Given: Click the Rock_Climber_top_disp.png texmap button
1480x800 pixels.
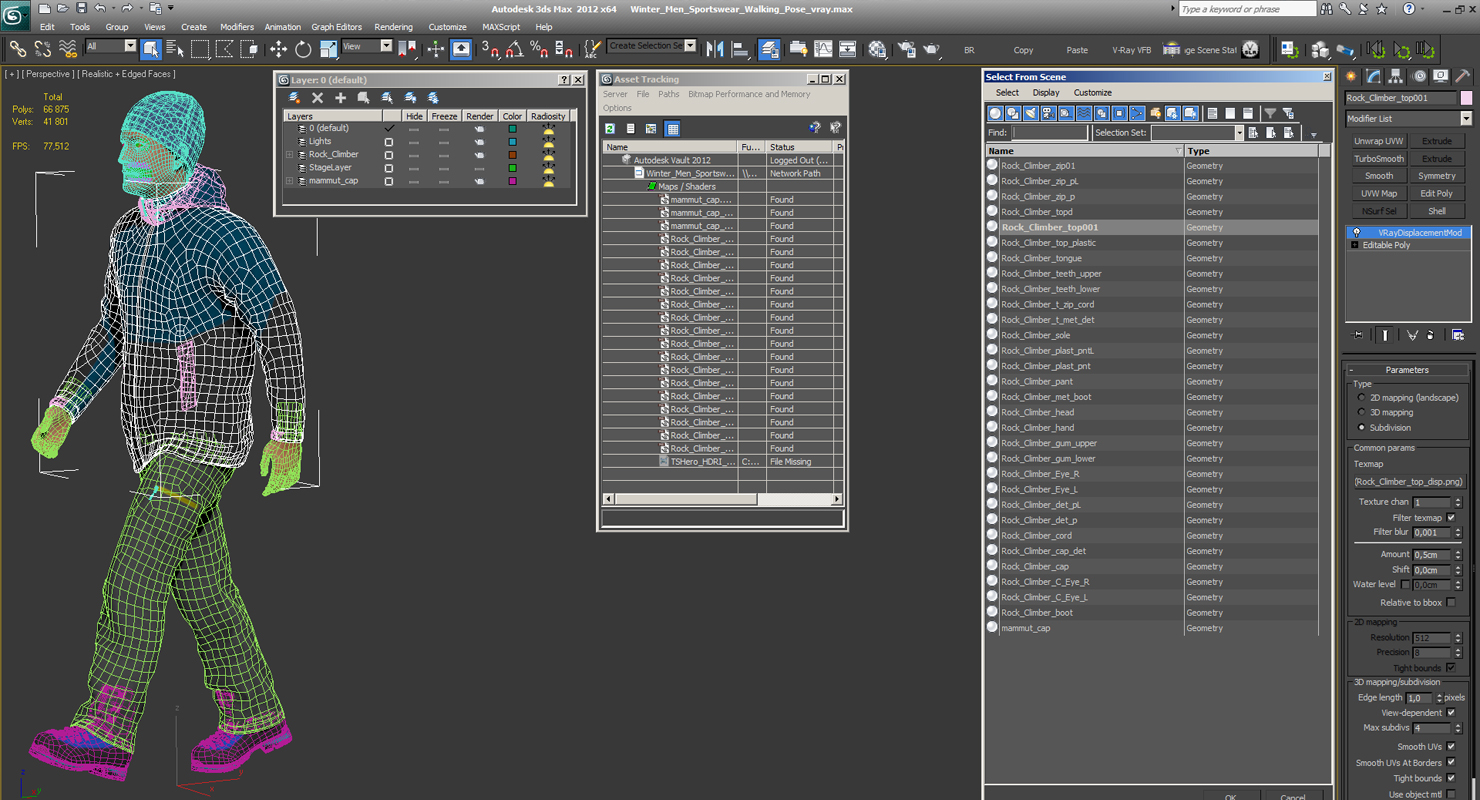Looking at the screenshot, I should tap(1408, 482).
